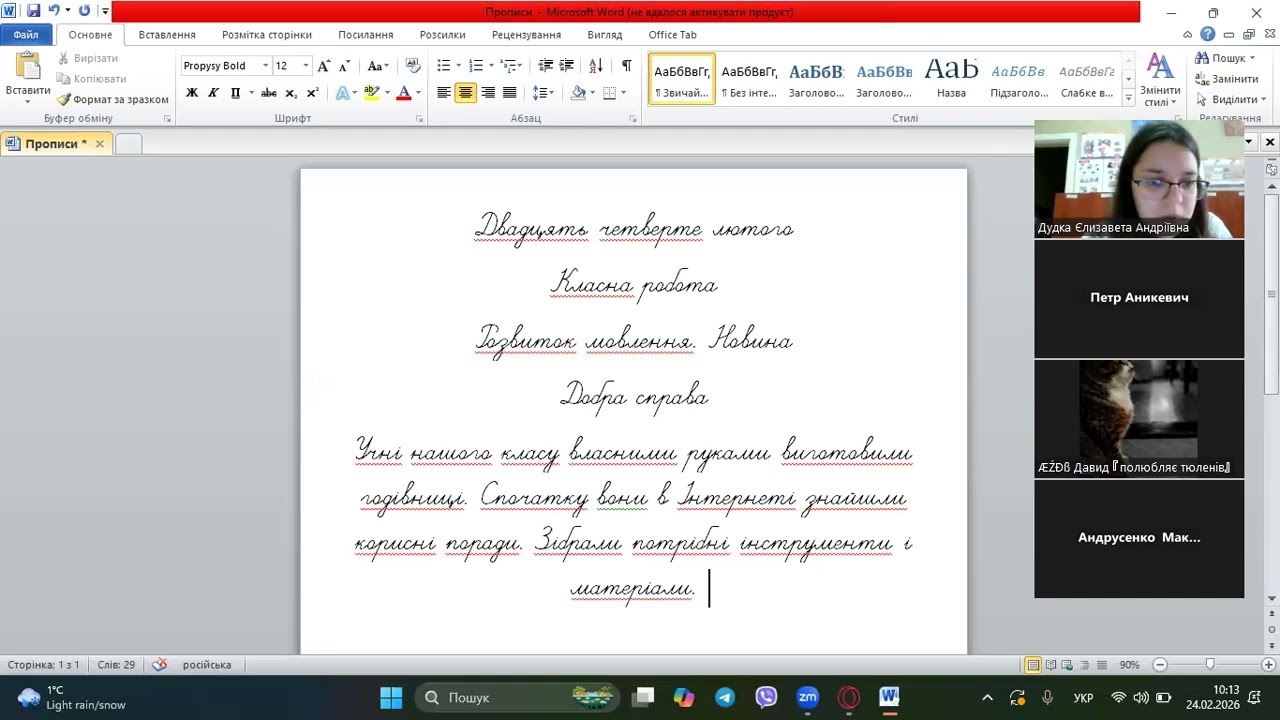1280x720 pixels.
Task: Switch to the Office Tab ribbon tab
Action: click(672, 34)
